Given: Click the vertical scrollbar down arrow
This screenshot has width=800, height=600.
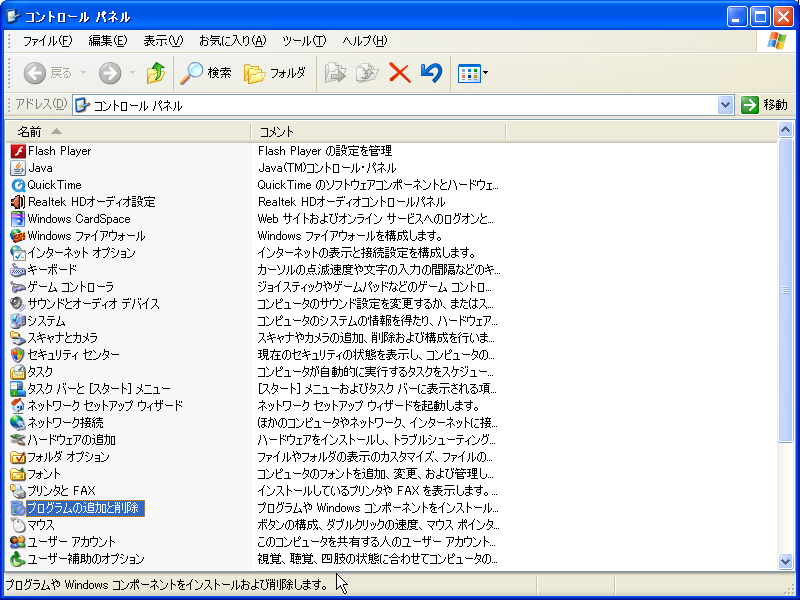Looking at the screenshot, I should 786,562.
